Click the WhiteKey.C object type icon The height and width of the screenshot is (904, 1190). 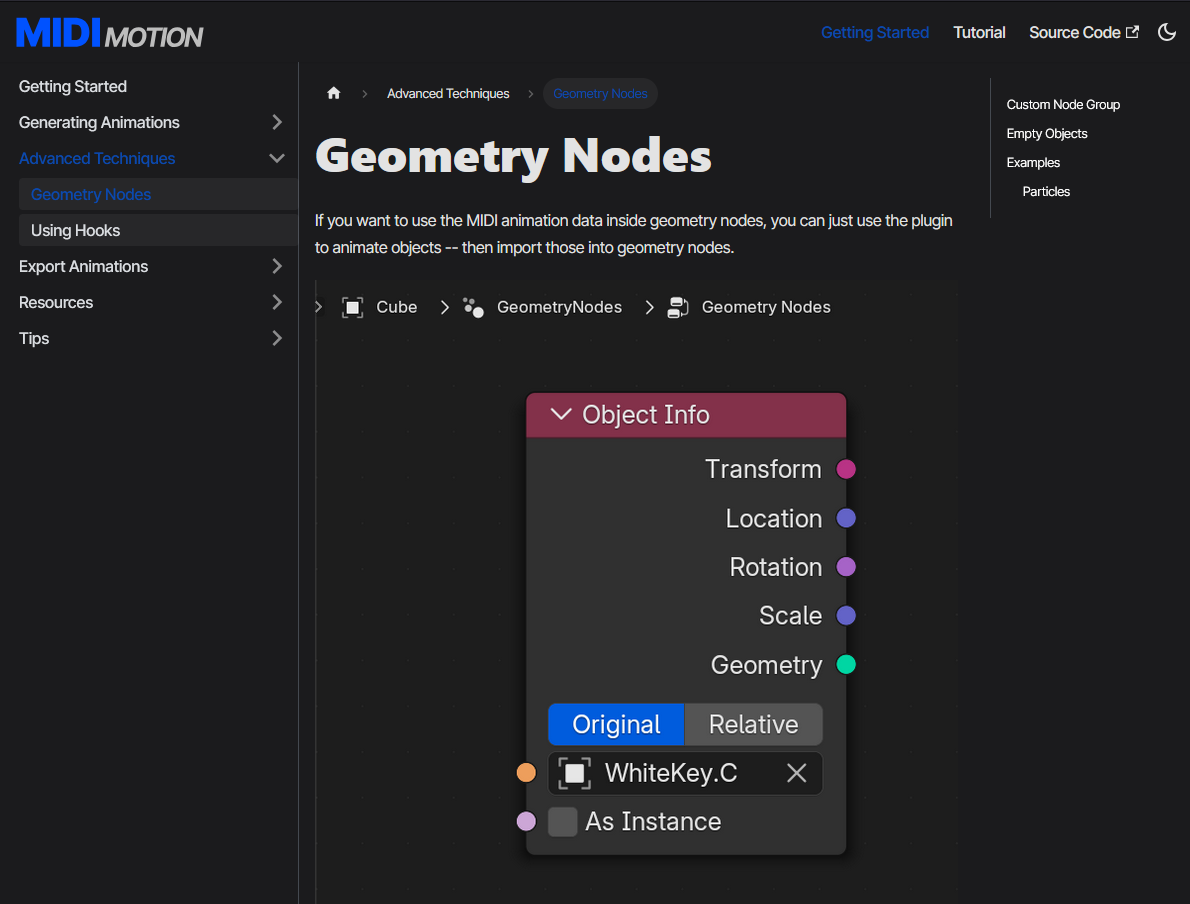(x=575, y=773)
